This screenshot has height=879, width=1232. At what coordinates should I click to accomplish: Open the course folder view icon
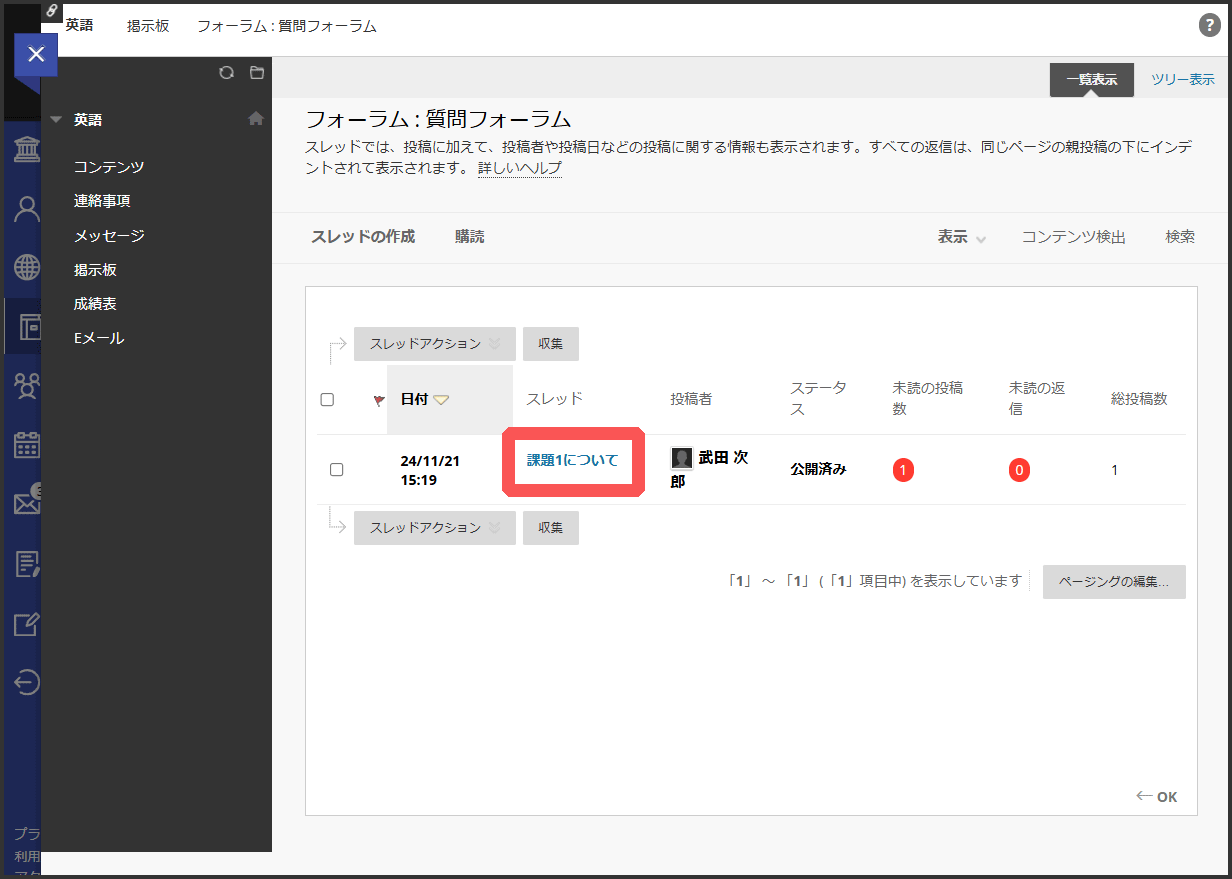(x=257, y=72)
